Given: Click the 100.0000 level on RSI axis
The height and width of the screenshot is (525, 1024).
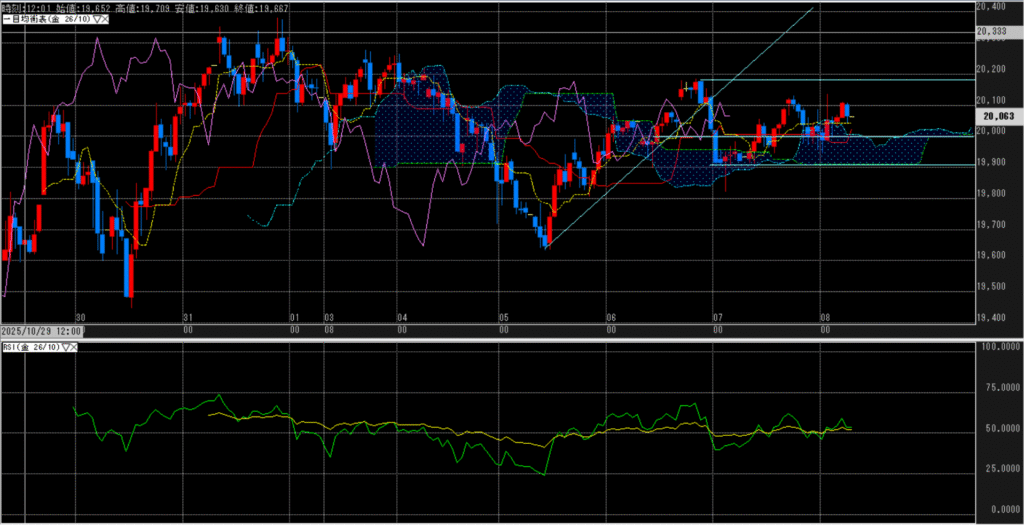Looking at the screenshot, I should pyautogui.click(x=997, y=347).
